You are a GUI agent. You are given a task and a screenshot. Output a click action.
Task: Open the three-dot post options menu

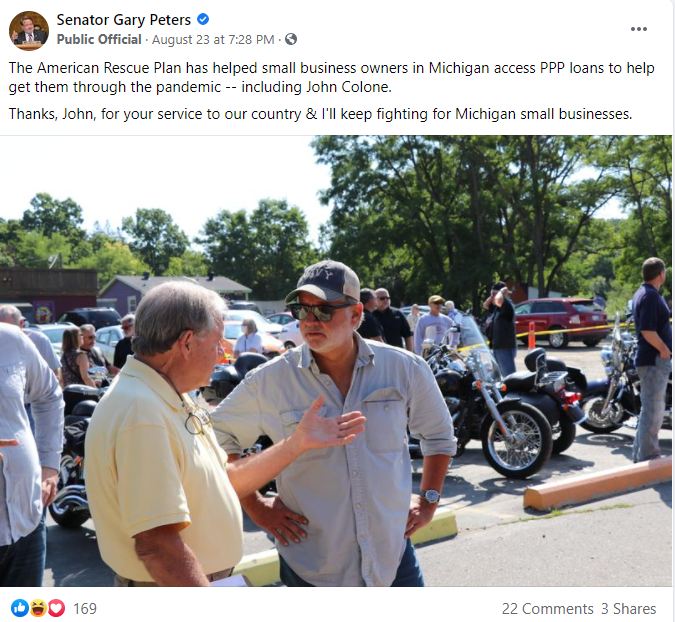[x=638, y=29]
